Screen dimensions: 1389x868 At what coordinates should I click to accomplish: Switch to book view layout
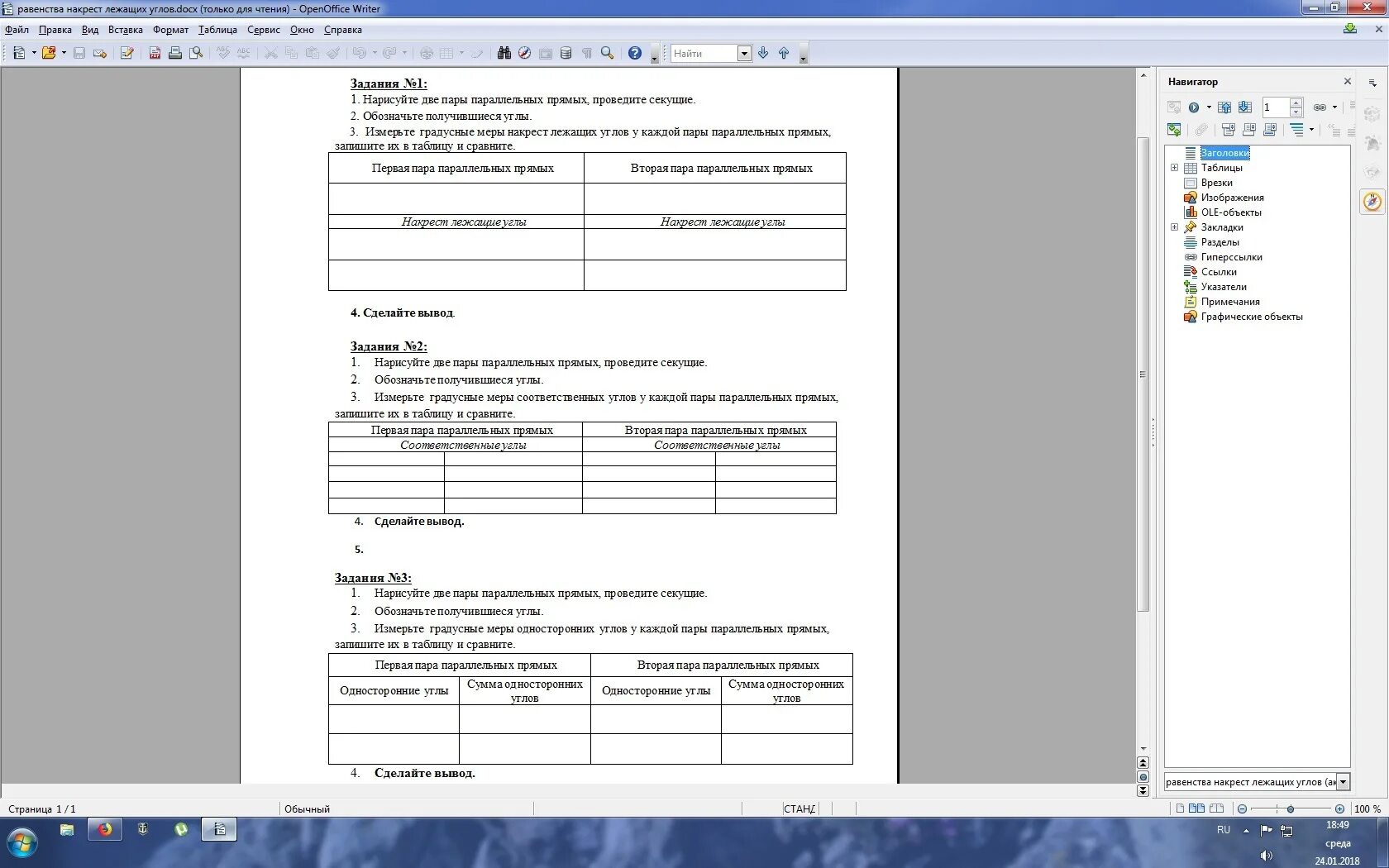[1216, 808]
